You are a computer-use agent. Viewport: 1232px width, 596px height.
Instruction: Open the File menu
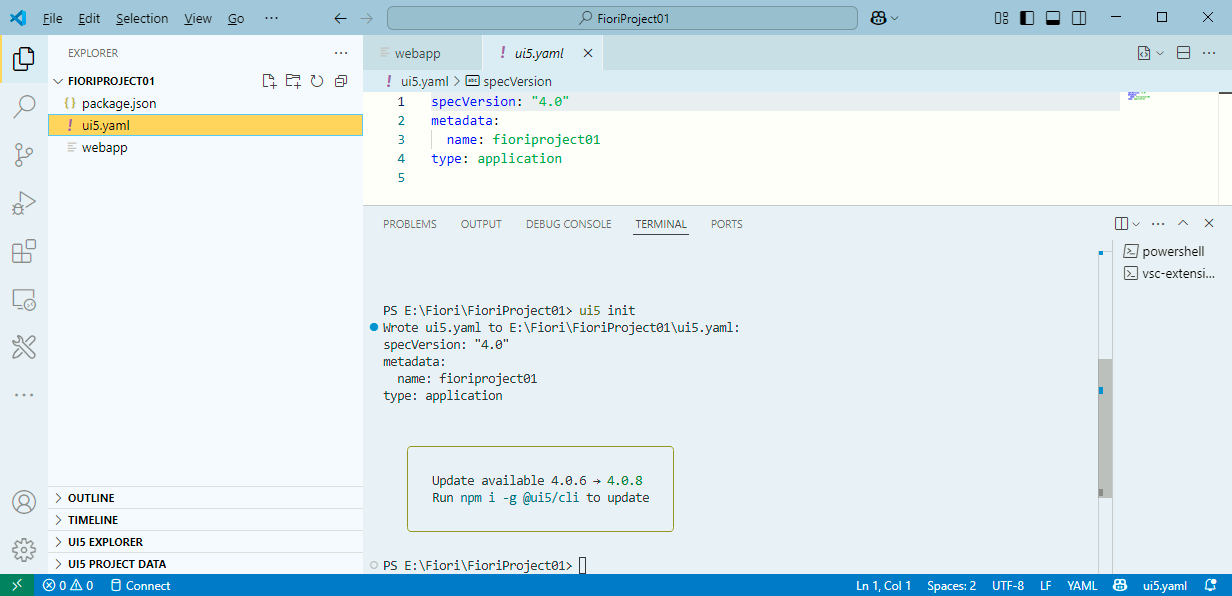[53, 18]
